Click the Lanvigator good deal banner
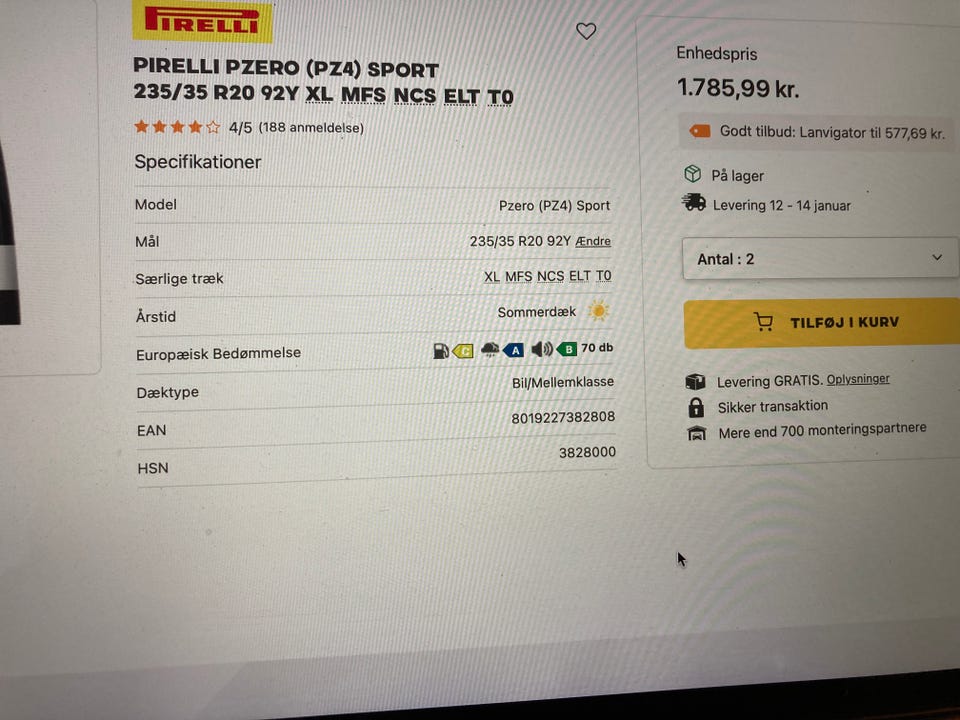The image size is (960, 720). (818, 132)
